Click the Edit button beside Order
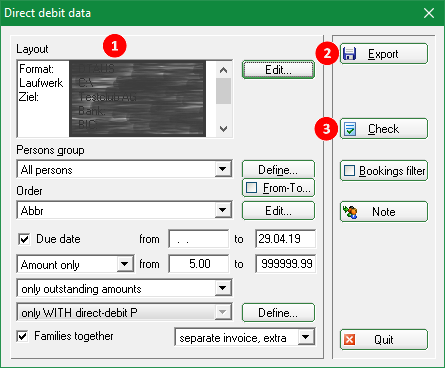The width and height of the screenshot is (445, 368). 278,211
